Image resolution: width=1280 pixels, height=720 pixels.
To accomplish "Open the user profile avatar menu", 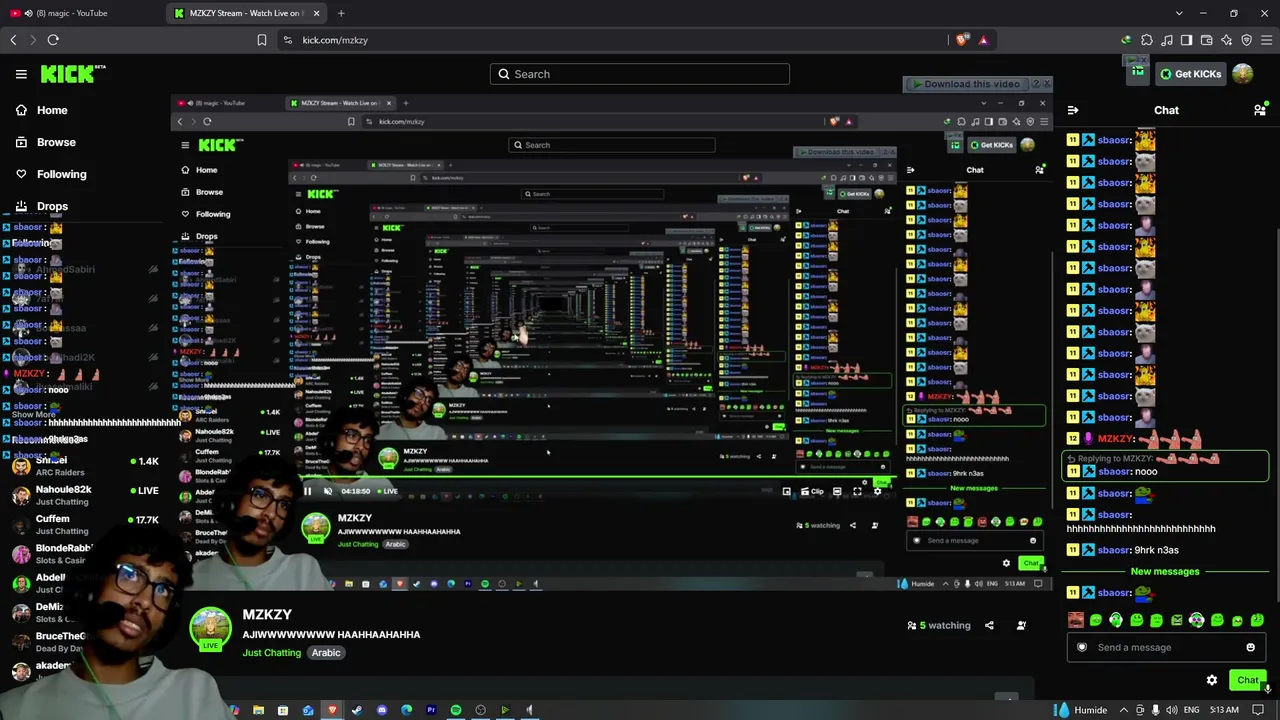I will [1243, 74].
